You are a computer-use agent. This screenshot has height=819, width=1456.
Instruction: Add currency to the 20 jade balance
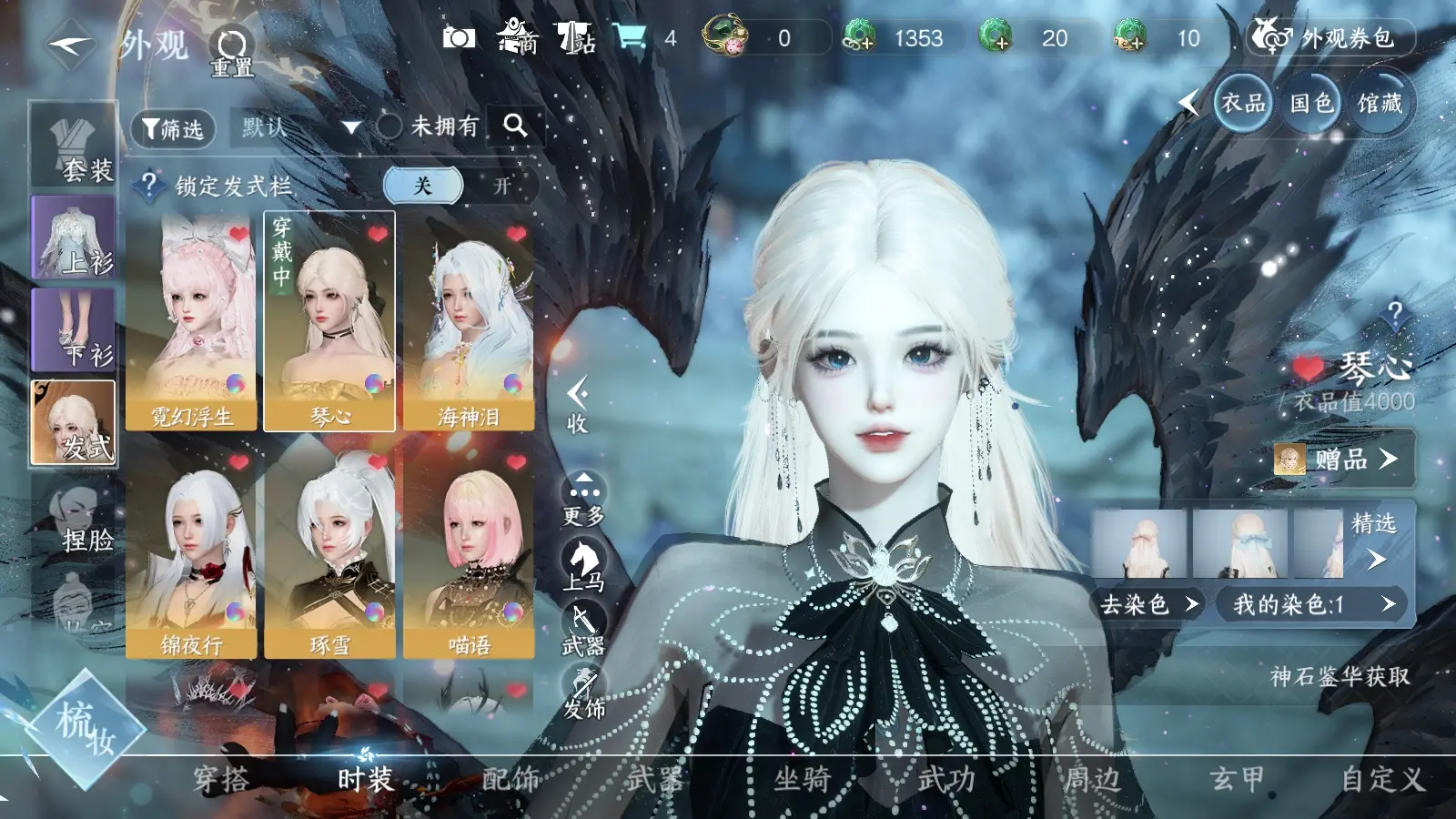996,37
